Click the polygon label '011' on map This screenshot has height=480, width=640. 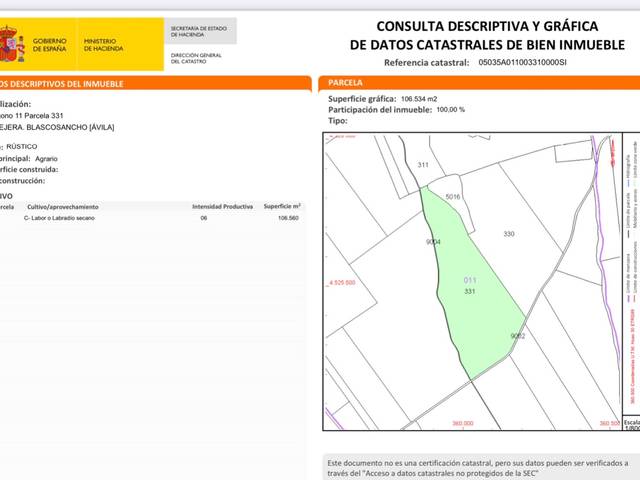[470, 280]
